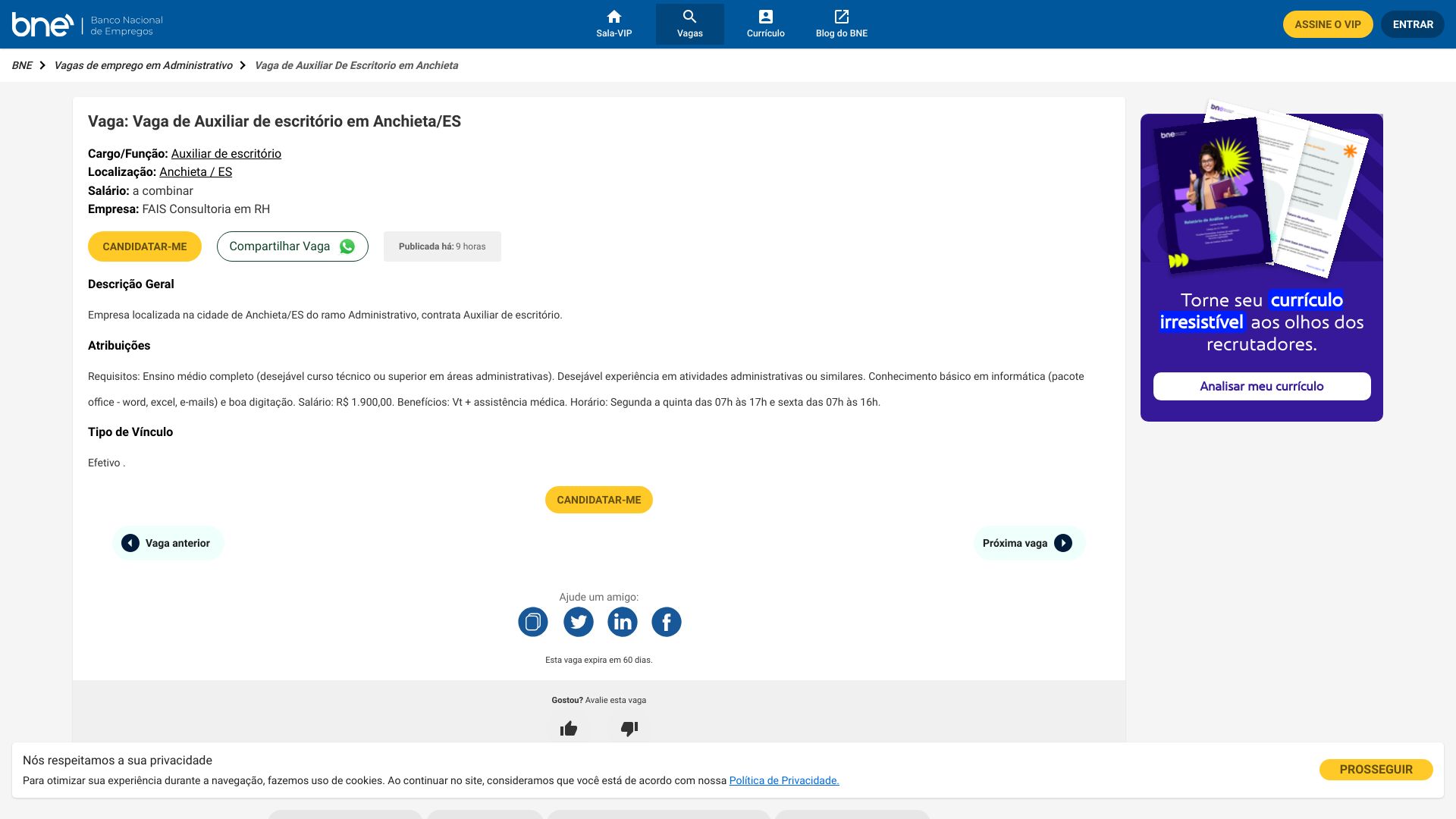Go to BNE breadcrumb link
1456x819 pixels.
pyautogui.click(x=22, y=65)
